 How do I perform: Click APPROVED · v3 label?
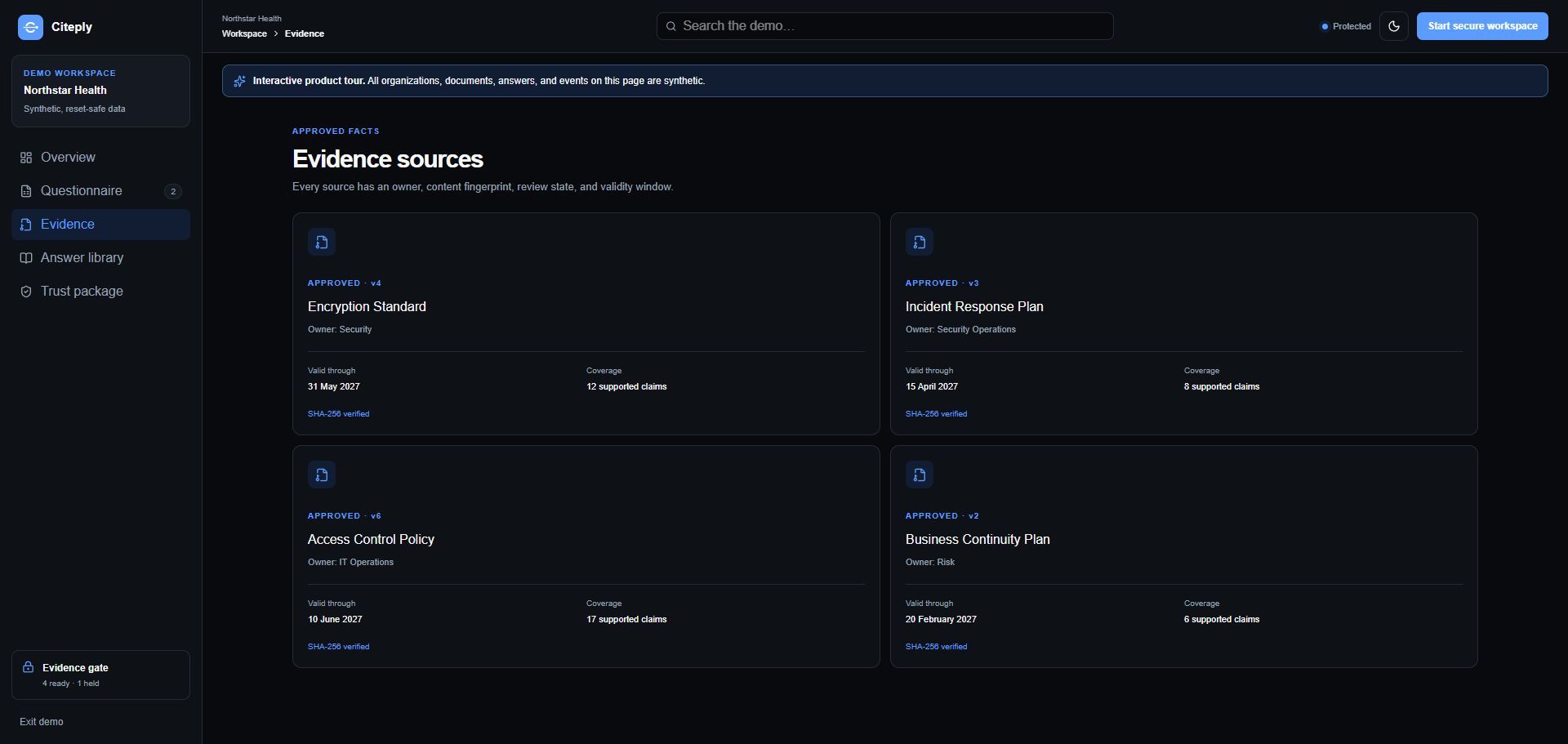tap(942, 283)
